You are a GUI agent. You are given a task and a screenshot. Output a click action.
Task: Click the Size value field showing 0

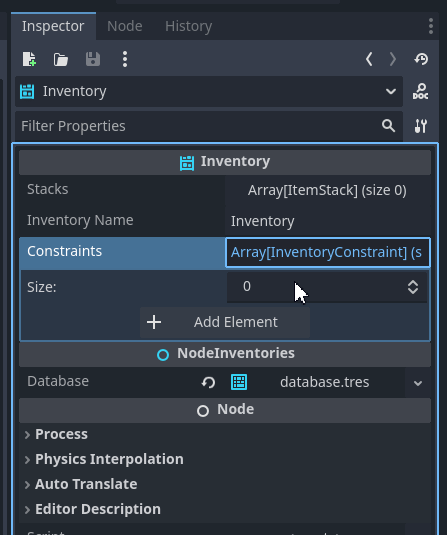coord(327,287)
